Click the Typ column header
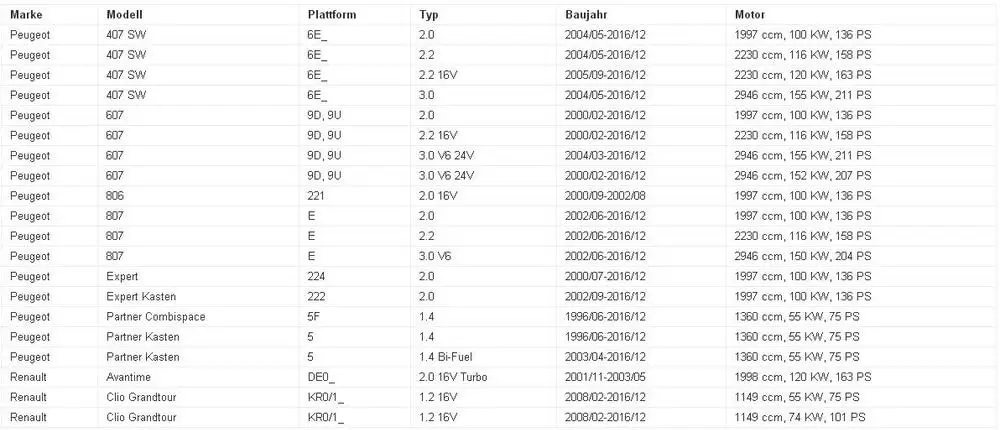The image size is (1000, 430). [429, 15]
